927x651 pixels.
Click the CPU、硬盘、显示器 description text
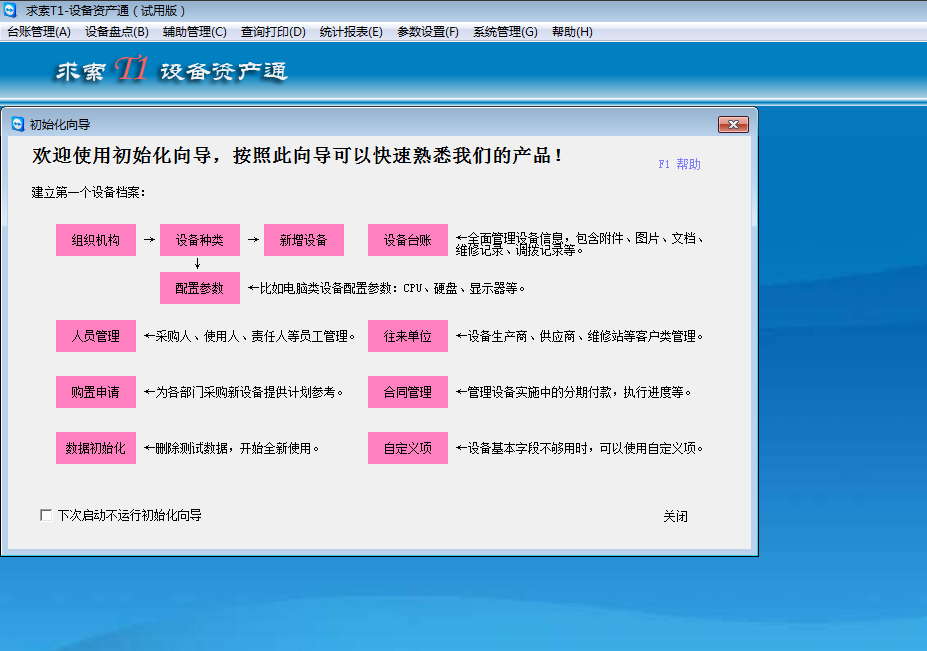(387, 288)
